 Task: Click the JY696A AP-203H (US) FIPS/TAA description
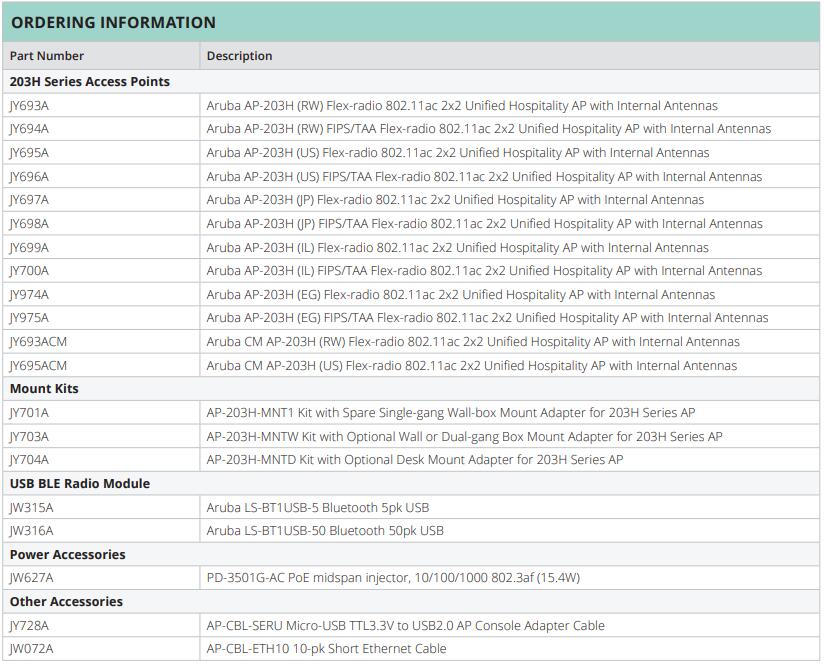pos(484,177)
